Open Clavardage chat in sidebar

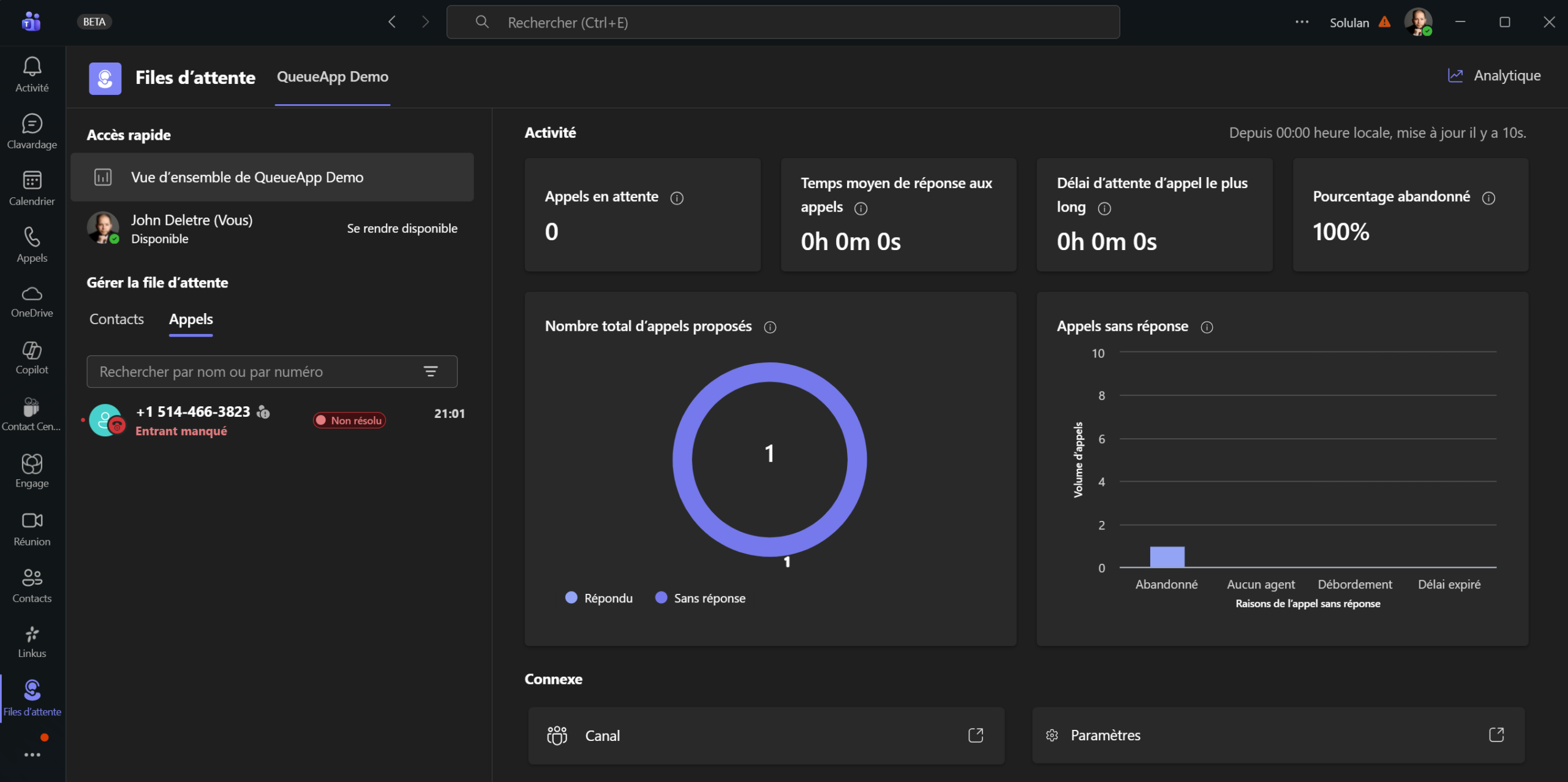(32, 124)
